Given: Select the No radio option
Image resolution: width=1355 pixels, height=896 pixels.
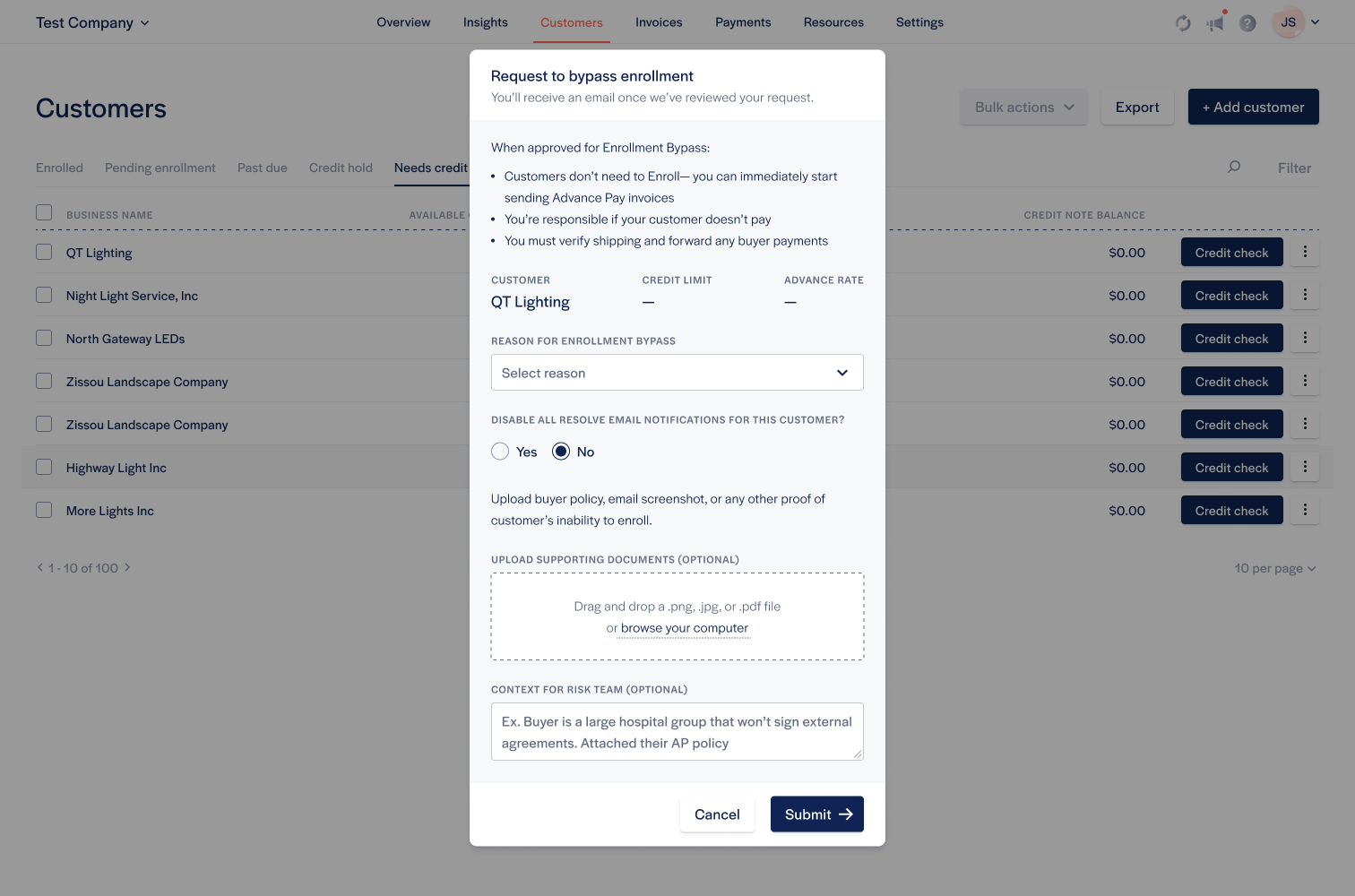Looking at the screenshot, I should [x=561, y=452].
